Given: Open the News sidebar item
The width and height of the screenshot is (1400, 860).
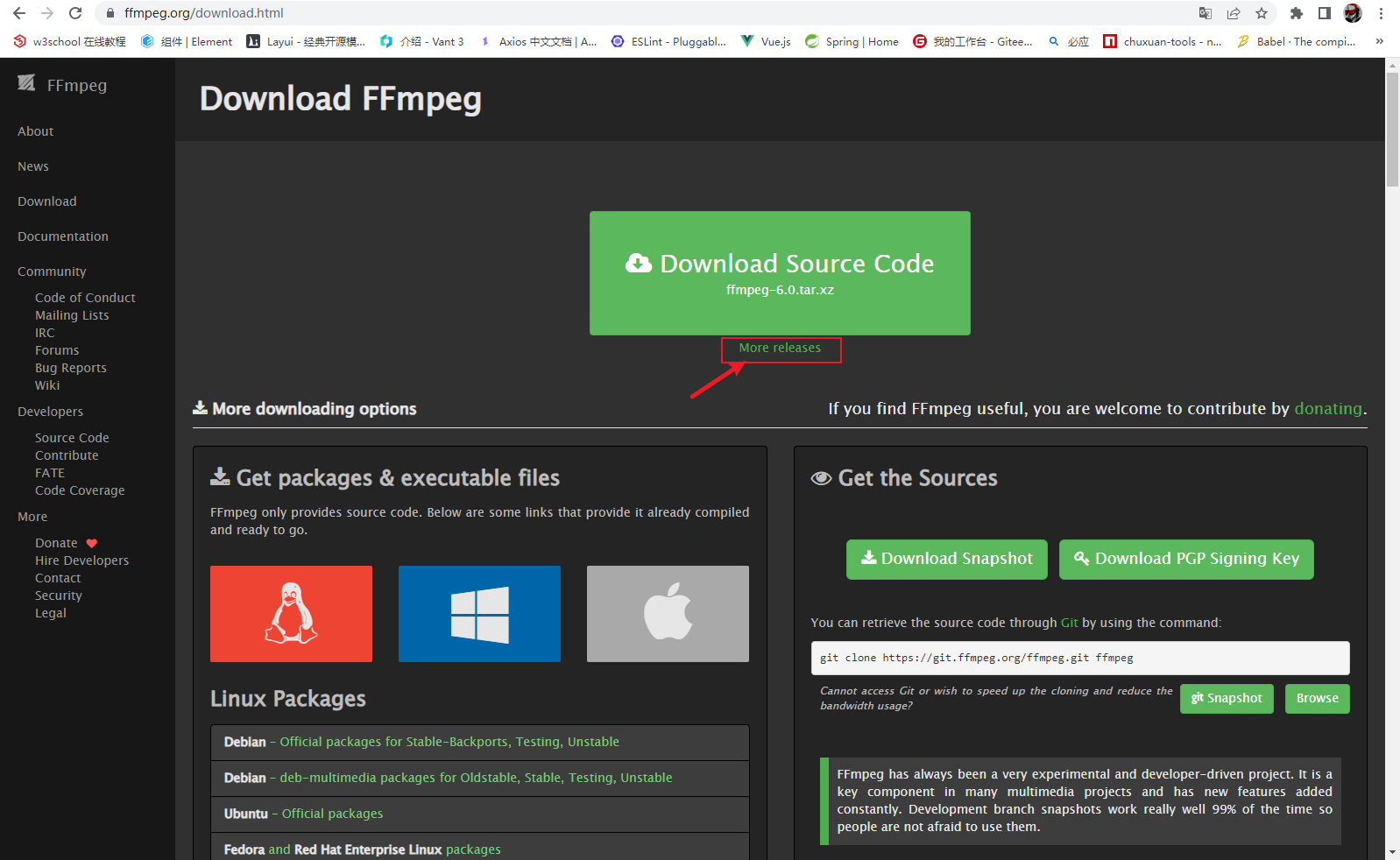Looking at the screenshot, I should pyautogui.click(x=33, y=166).
